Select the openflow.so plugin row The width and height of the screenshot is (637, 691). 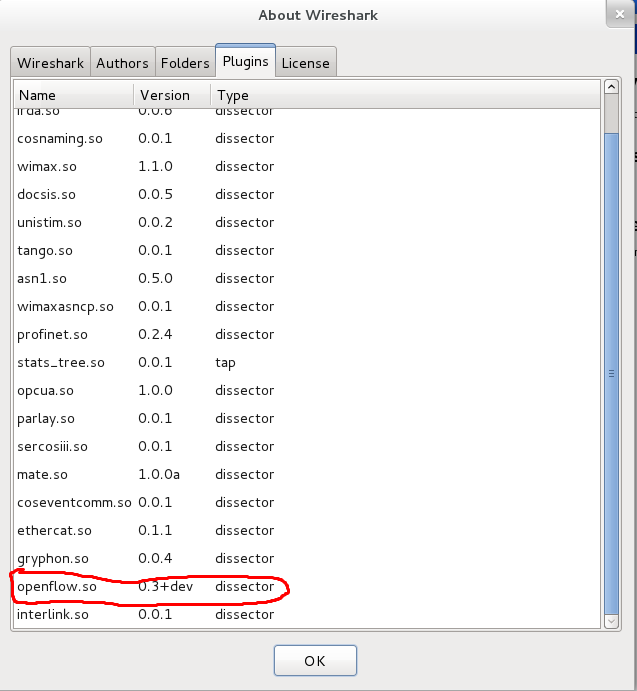307,587
